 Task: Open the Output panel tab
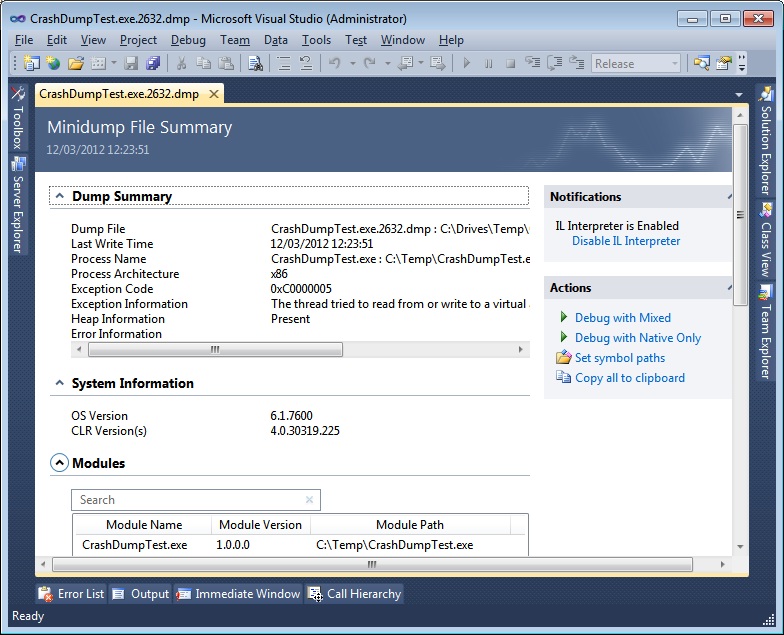coord(140,594)
